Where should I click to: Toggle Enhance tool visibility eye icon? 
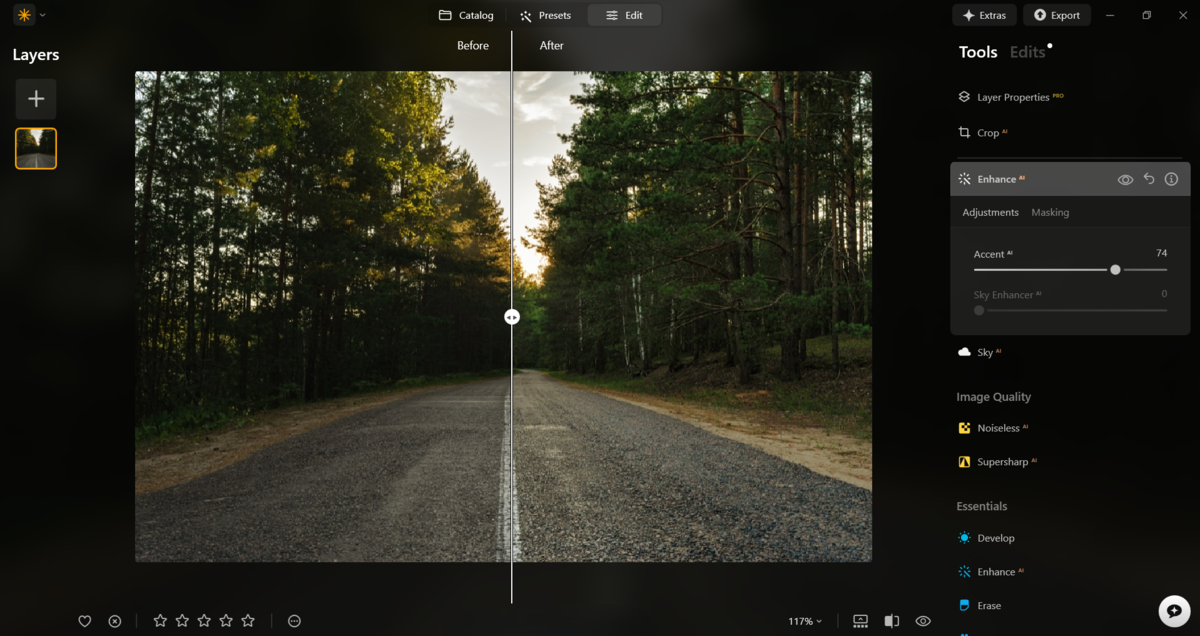click(x=1125, y=179)
